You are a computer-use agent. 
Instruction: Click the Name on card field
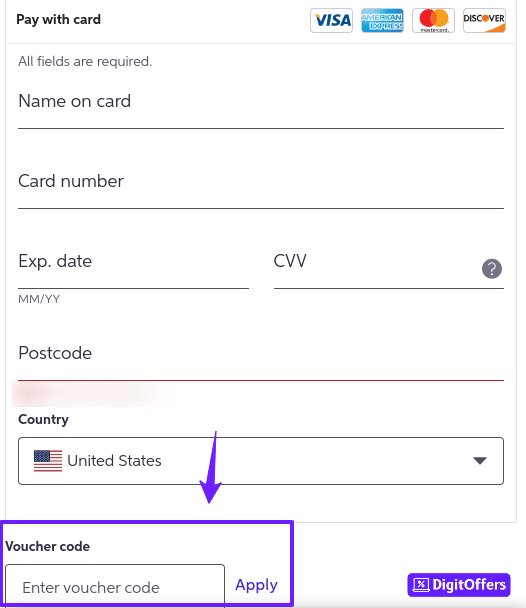[x=261, y=109]
